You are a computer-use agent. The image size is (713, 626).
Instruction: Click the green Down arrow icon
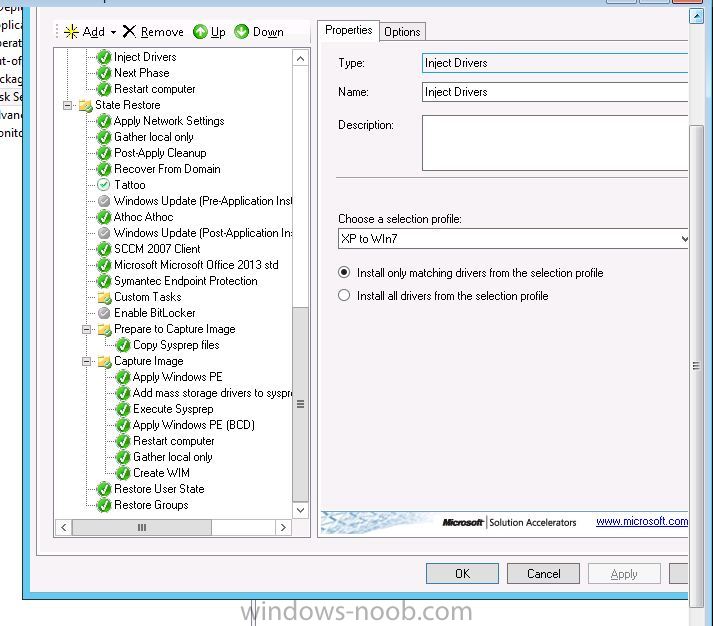[241, 32]
